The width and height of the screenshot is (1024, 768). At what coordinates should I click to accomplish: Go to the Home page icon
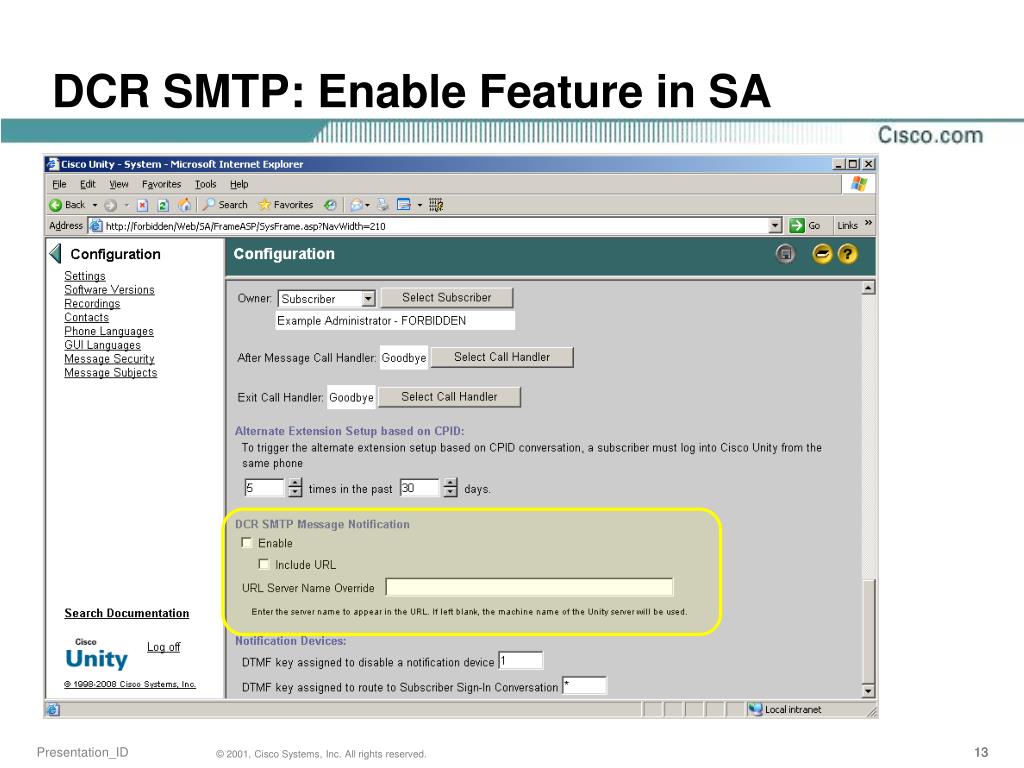coord(185,205)
